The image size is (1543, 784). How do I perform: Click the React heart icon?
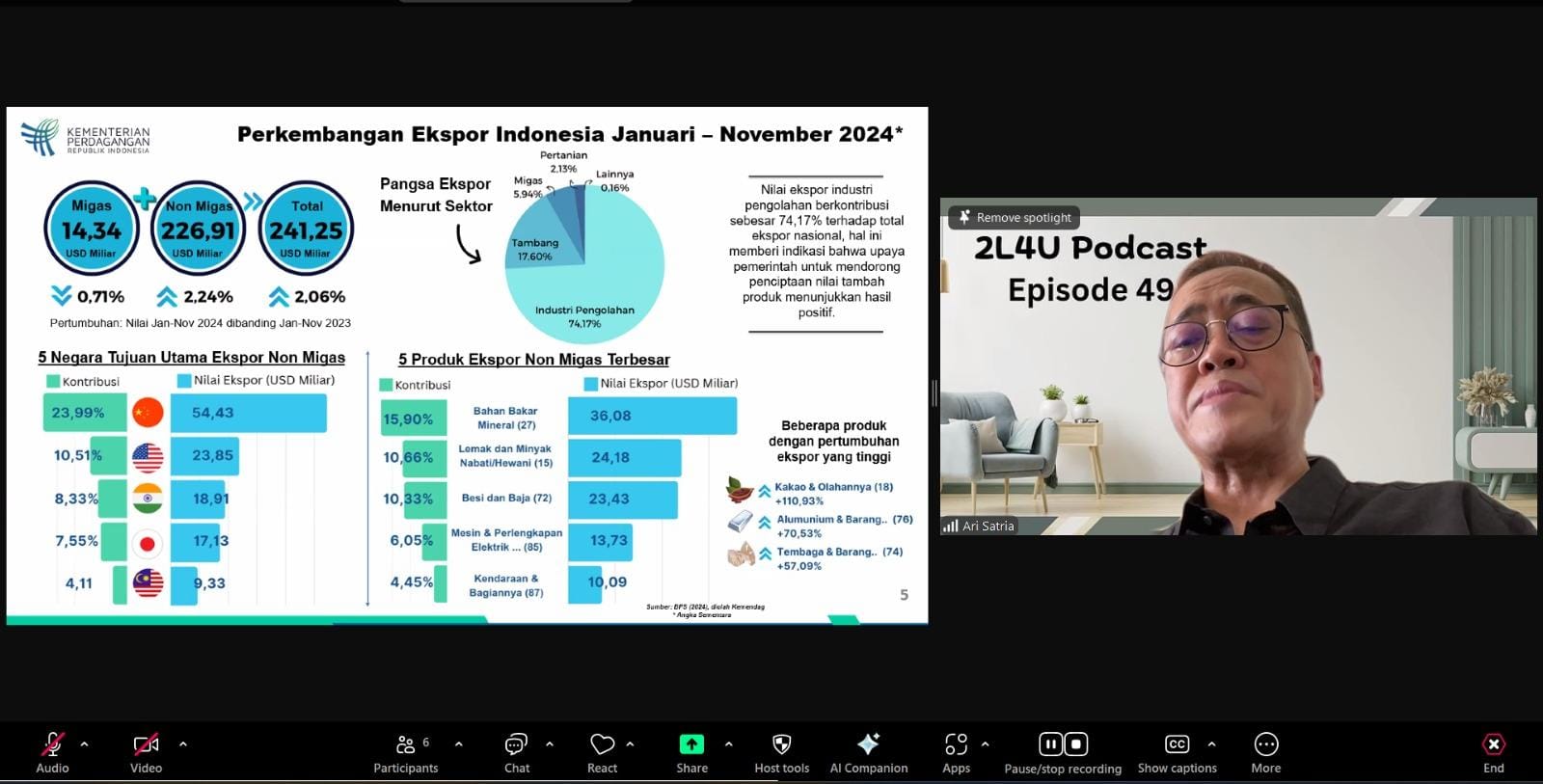602,744
